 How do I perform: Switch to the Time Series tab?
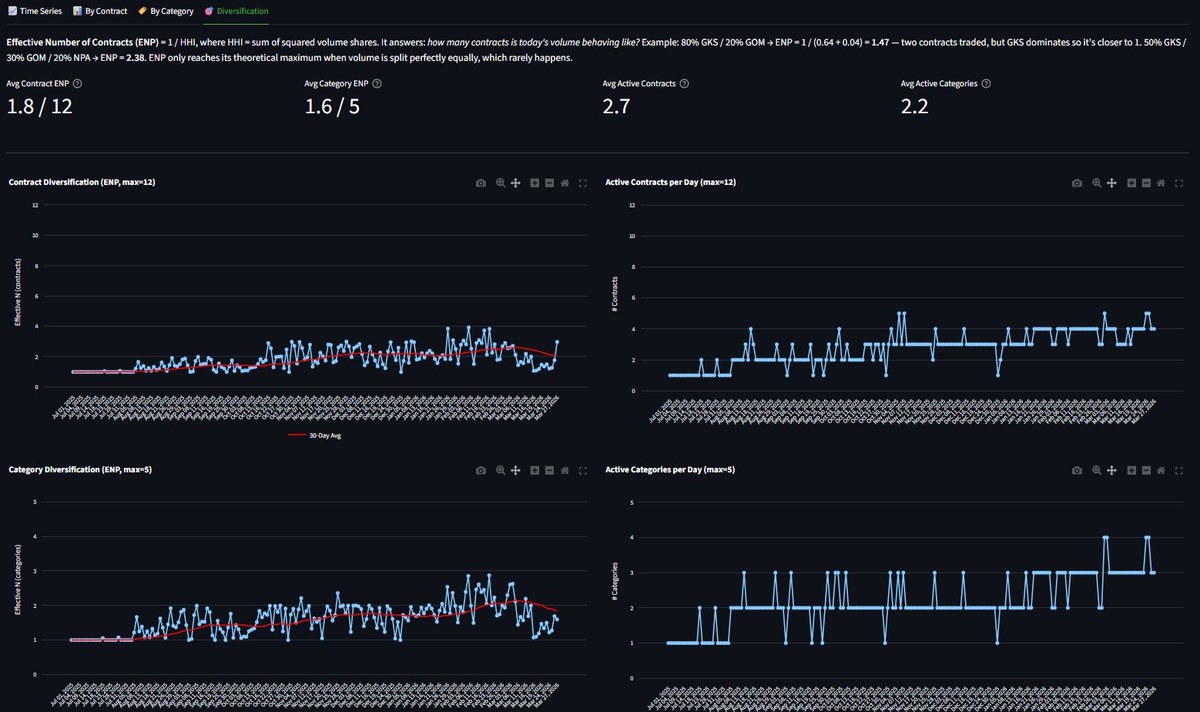[x=35, y=11]
